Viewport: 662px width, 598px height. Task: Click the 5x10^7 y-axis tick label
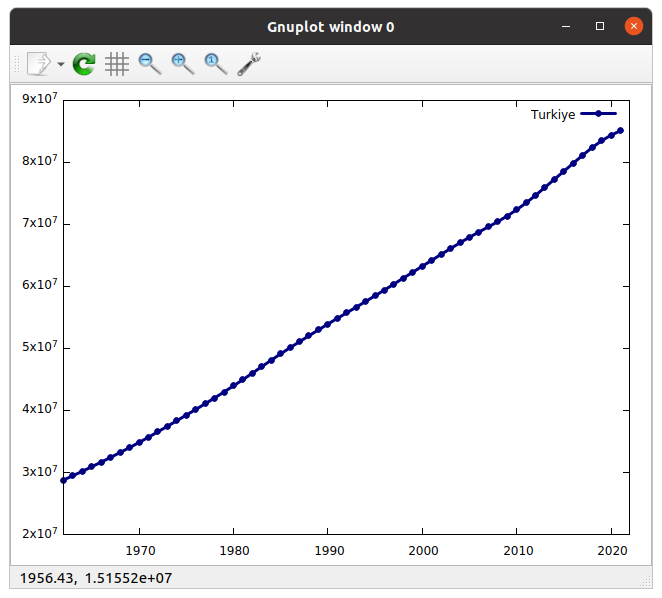pos(41,347)
